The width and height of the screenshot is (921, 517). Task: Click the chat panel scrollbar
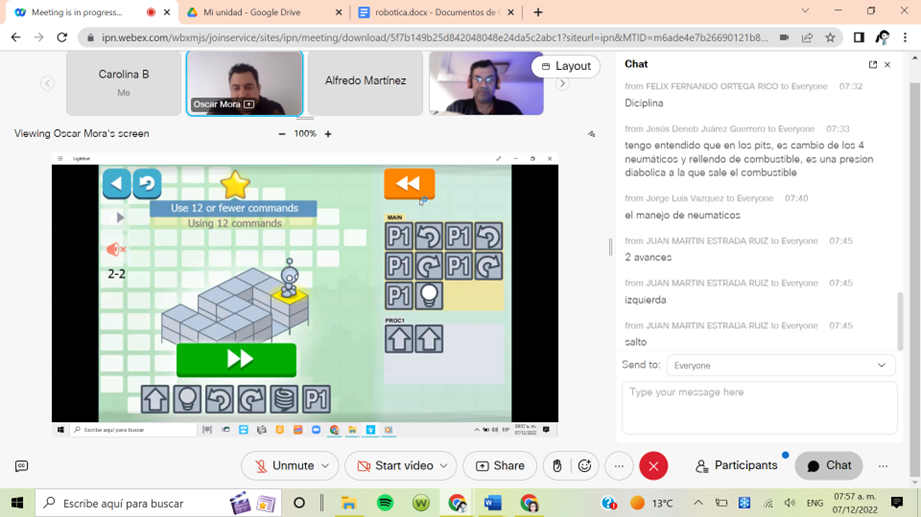[x=899, y=322]
